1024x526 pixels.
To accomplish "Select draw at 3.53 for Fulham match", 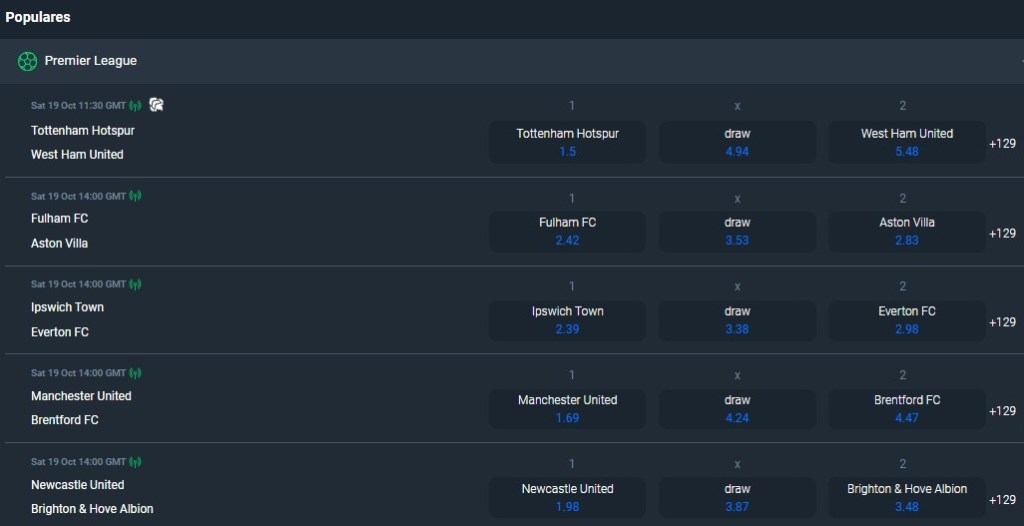I will pos(737,231).
